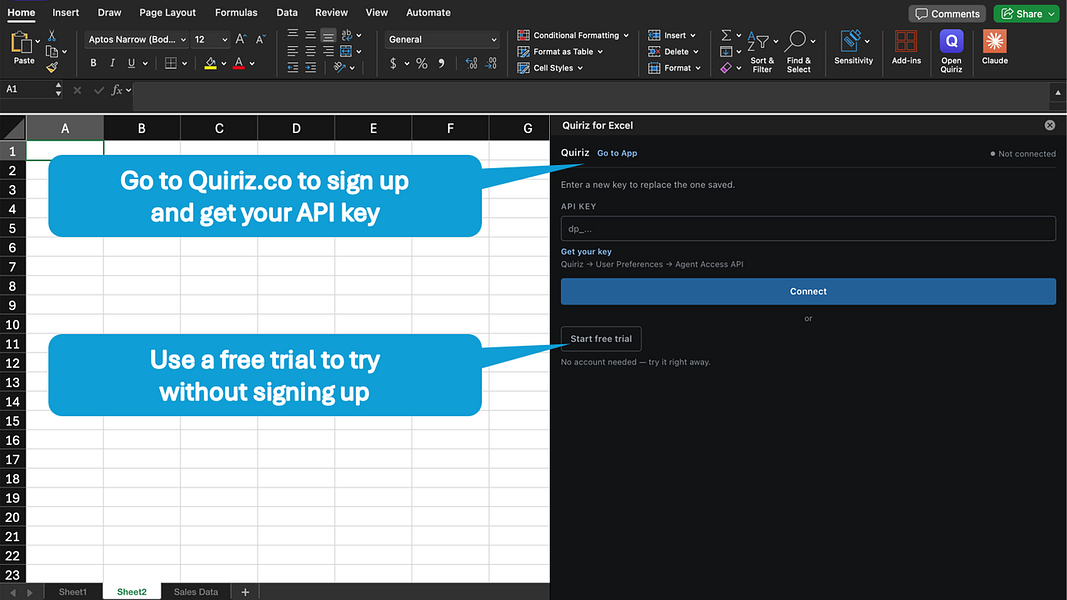
Task: Open font color dropdown arrow
Action: click(252, 64)
